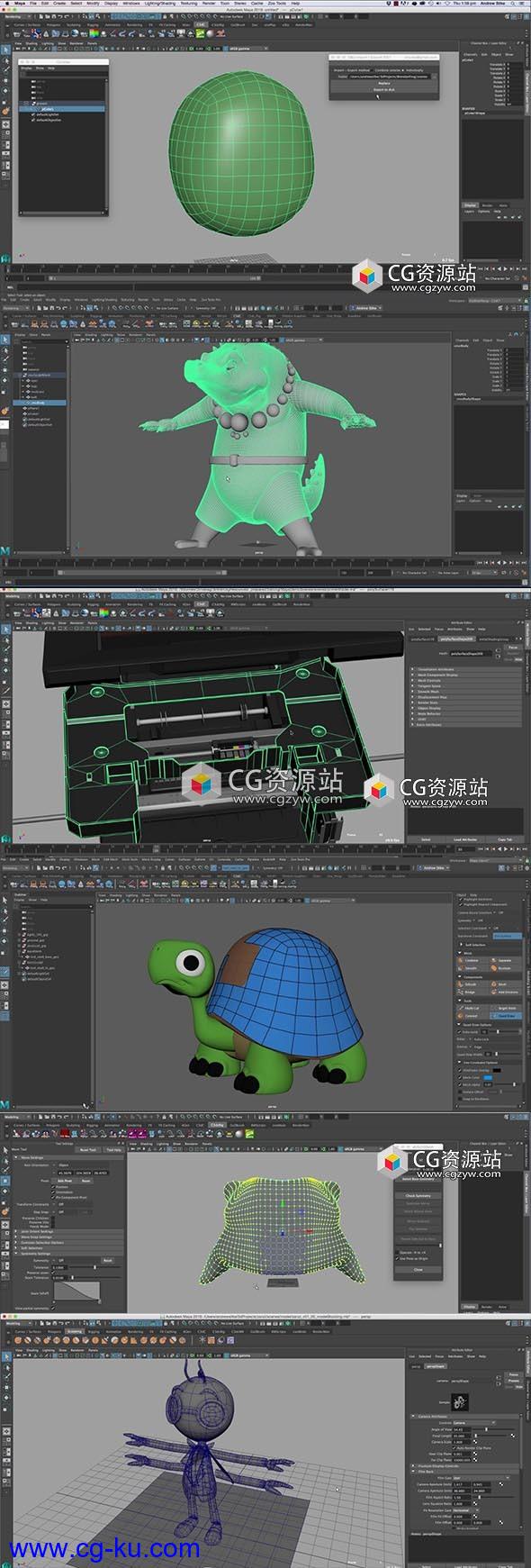The height and width of the screenshot is (1568, 531).
Task: Click Edit Pivot in the Tool Settings panel
Action: click(x=65, y=1181)
